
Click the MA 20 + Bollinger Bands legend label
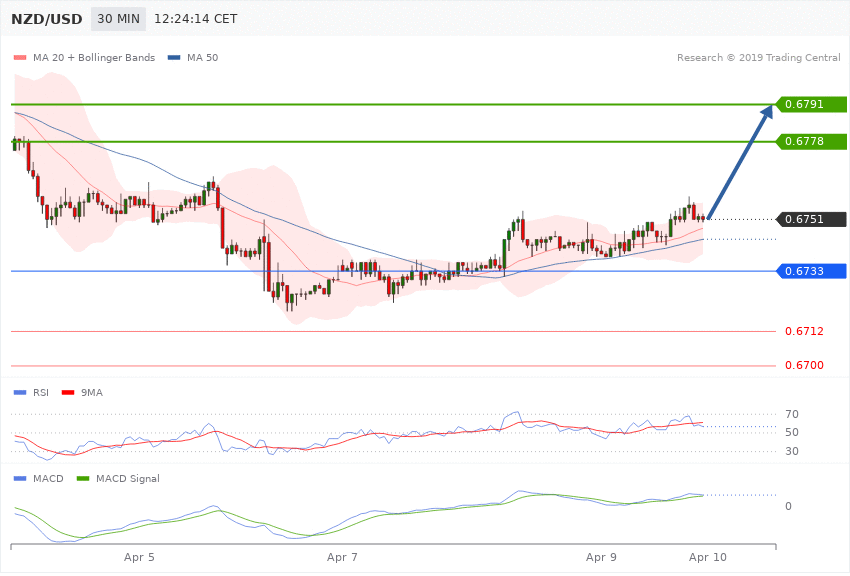94,57
